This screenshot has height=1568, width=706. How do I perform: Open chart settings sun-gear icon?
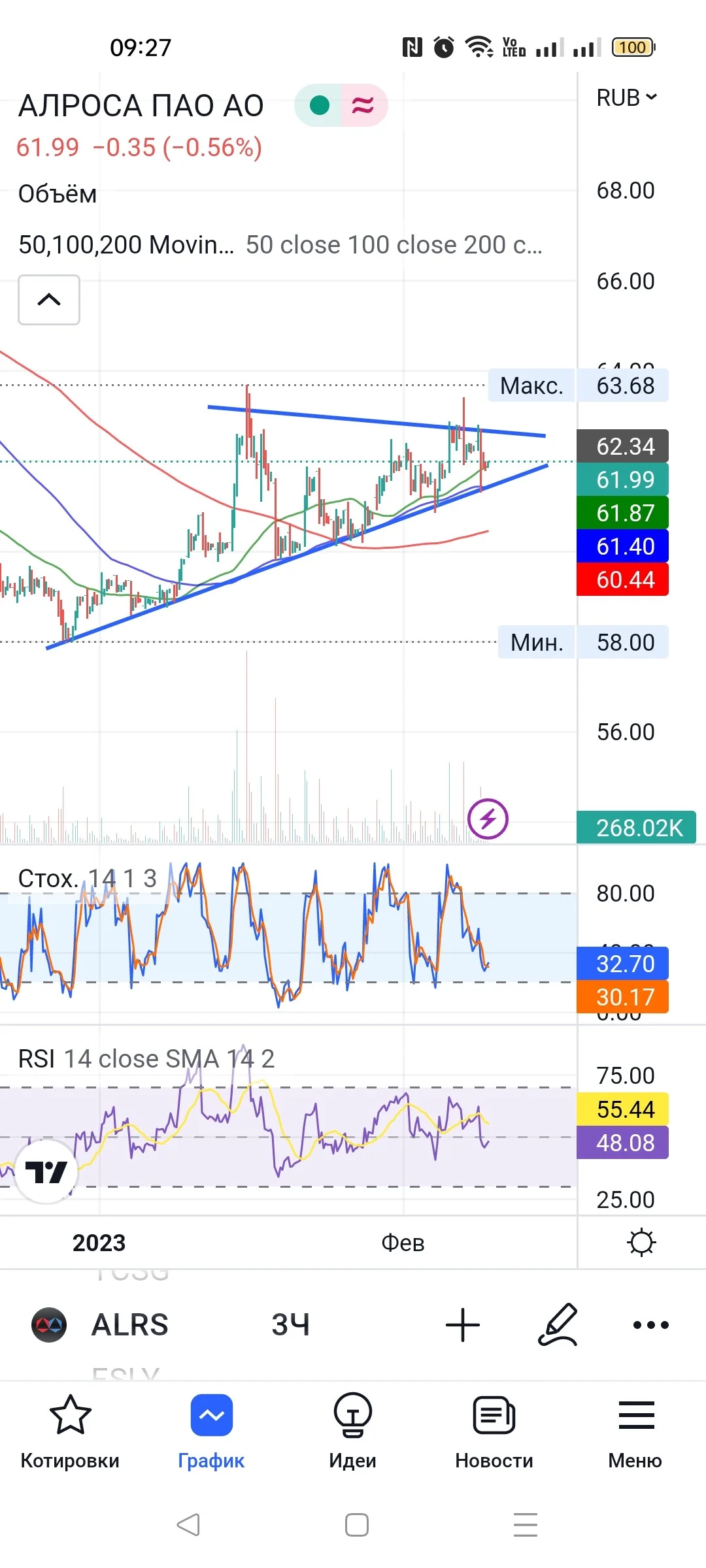(x=641, y=1243)
